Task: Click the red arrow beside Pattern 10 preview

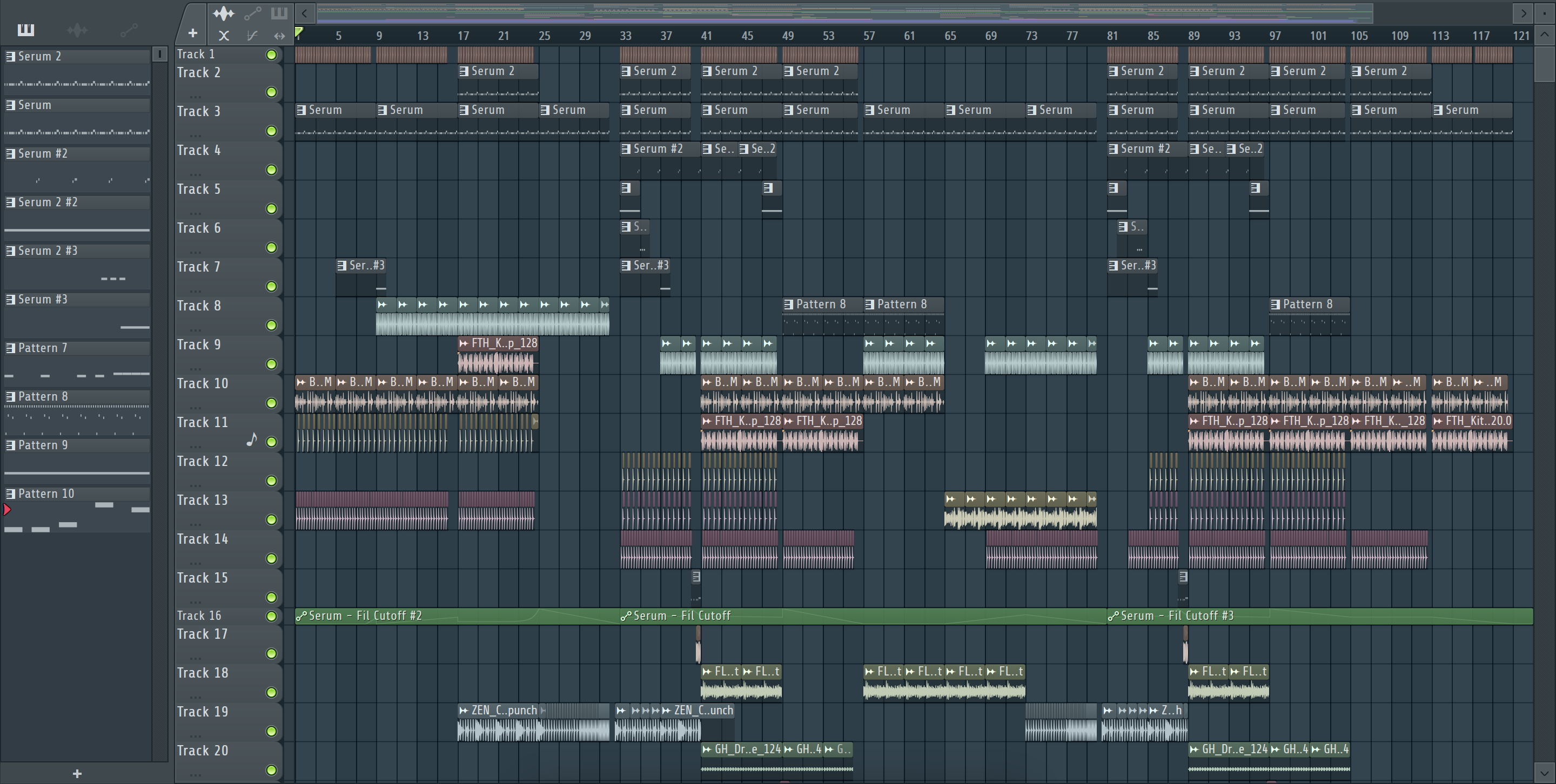Action: click(x=6, y=510)
